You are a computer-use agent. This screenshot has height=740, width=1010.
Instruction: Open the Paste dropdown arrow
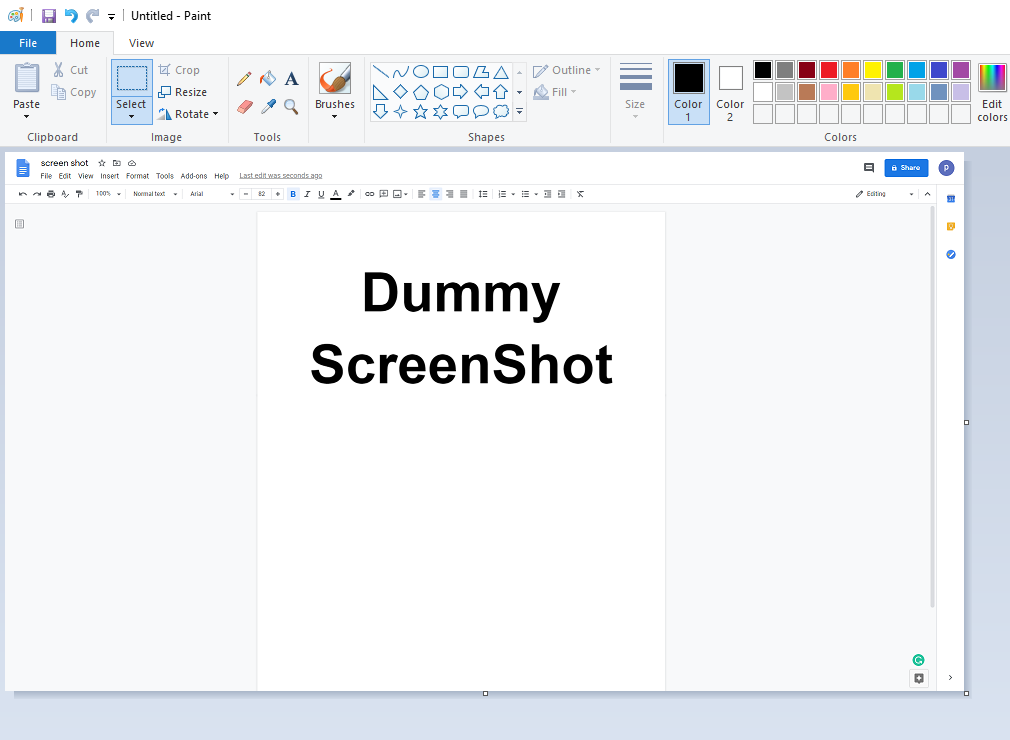27,116
